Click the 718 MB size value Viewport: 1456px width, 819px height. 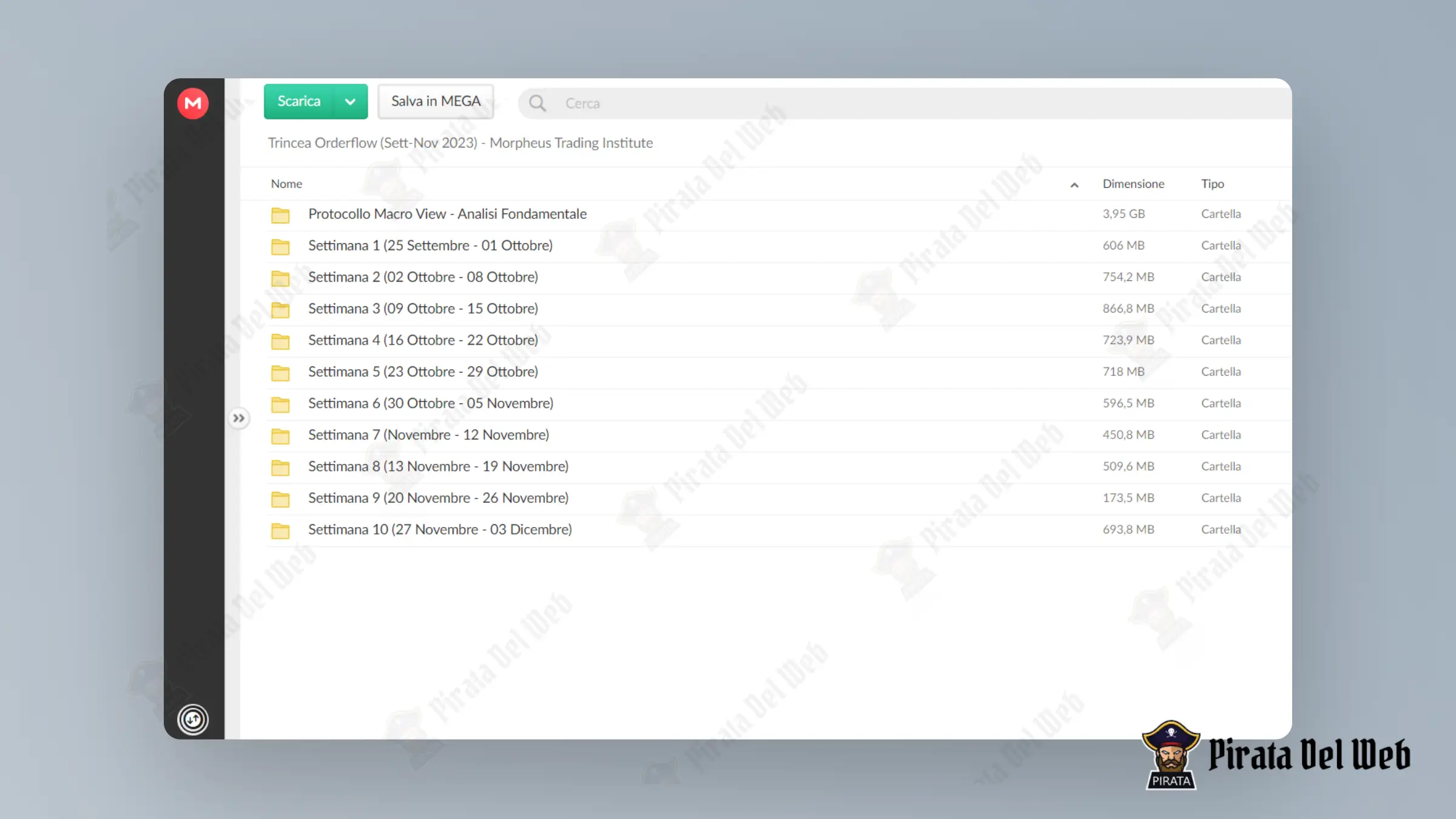tap(1124, 372)
